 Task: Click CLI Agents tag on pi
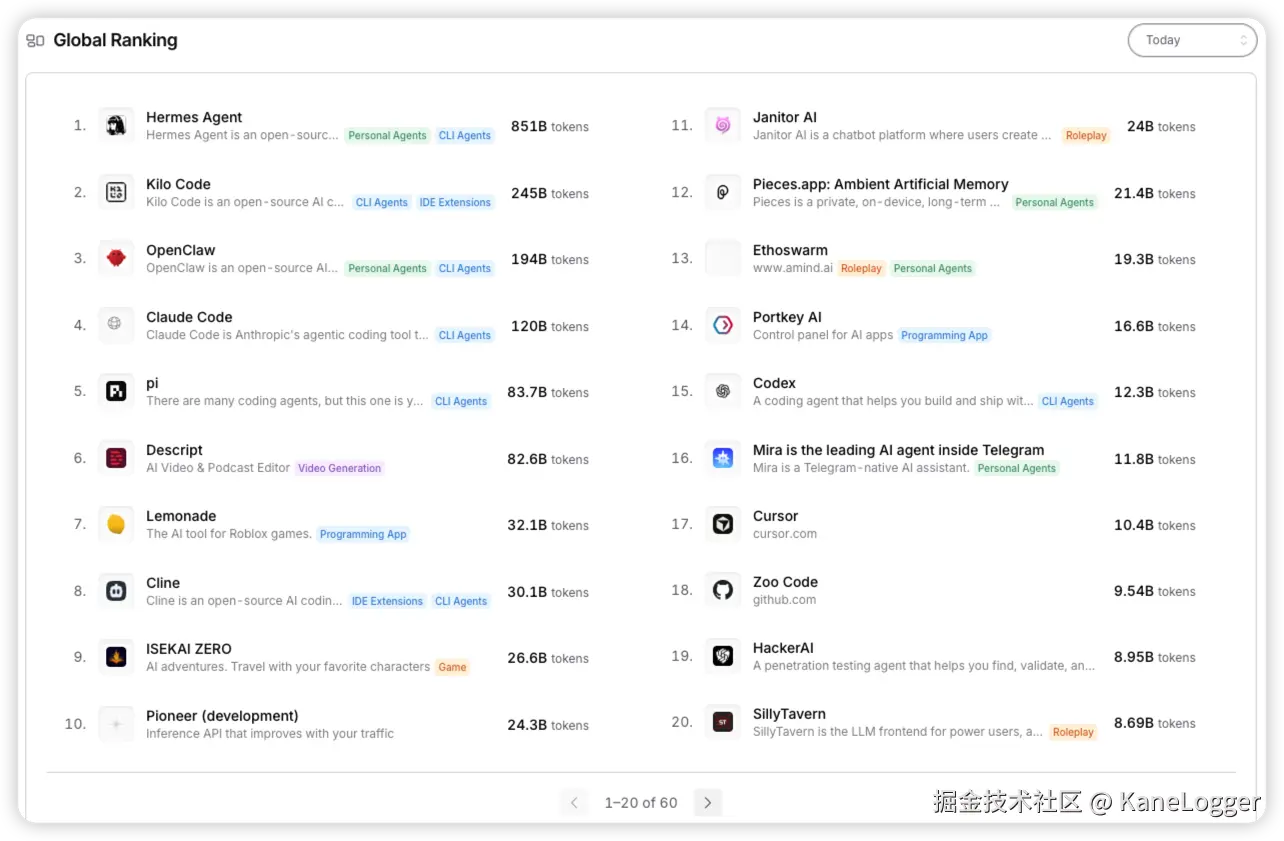pos(461,401)
